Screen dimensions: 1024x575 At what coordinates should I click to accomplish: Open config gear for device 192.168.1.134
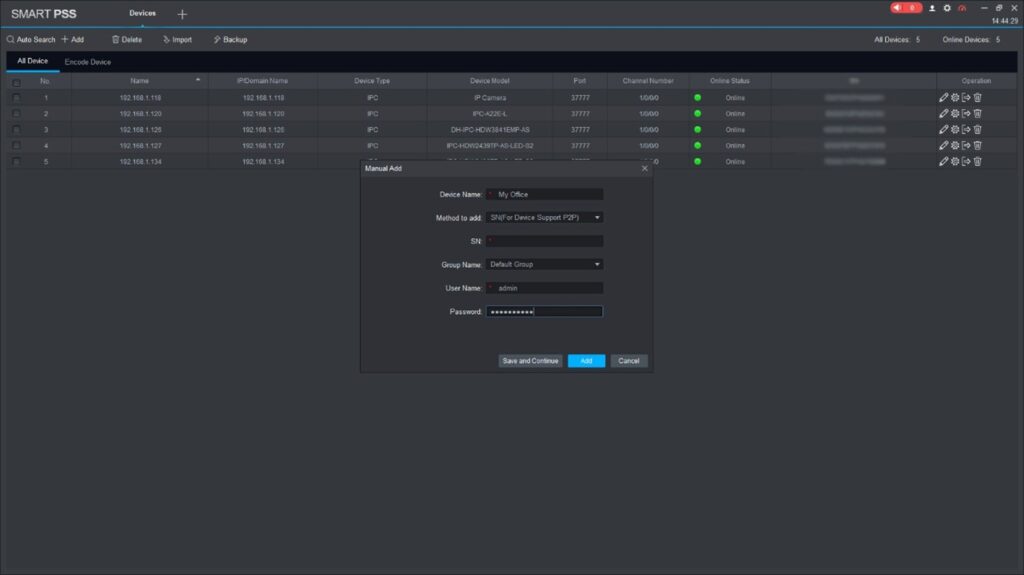coord(955,161)
